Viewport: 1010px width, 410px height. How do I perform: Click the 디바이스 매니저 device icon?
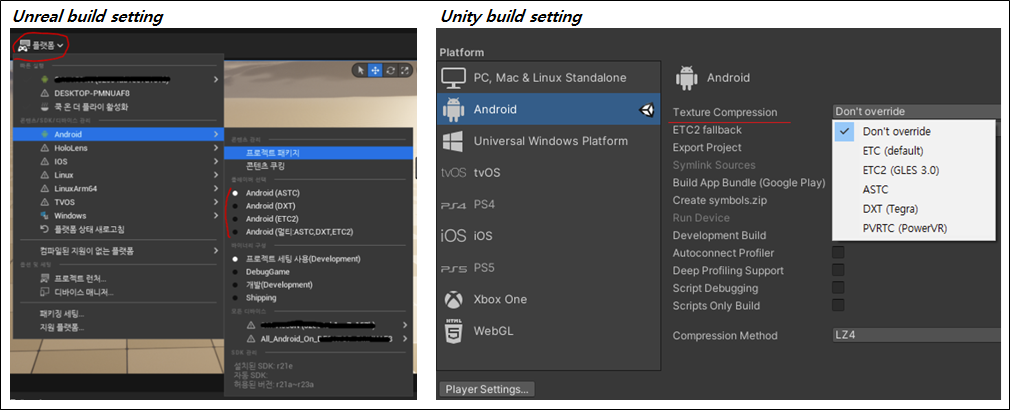click(x=44, y=292)
